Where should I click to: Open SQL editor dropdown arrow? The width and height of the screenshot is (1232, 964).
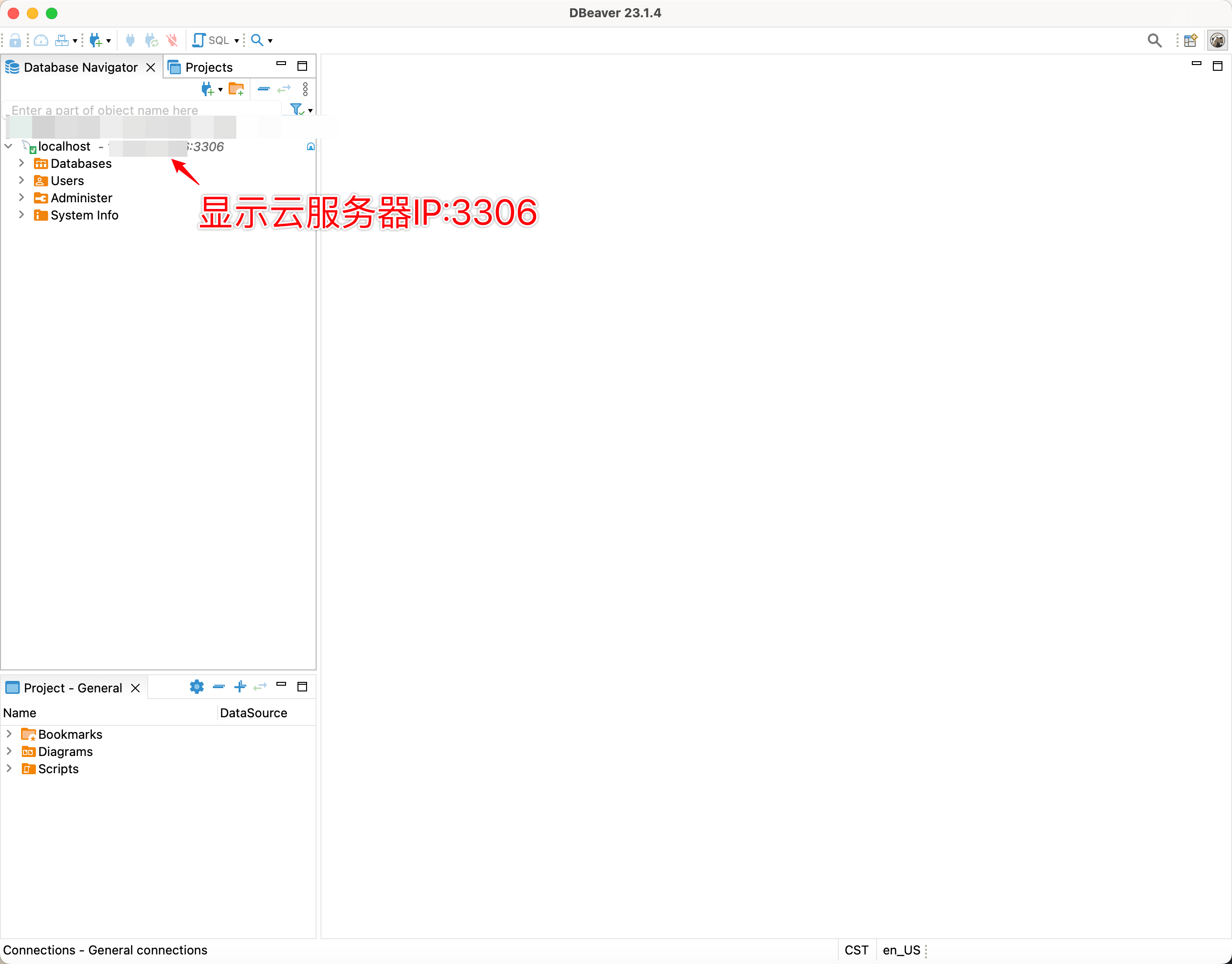point(236,41)
